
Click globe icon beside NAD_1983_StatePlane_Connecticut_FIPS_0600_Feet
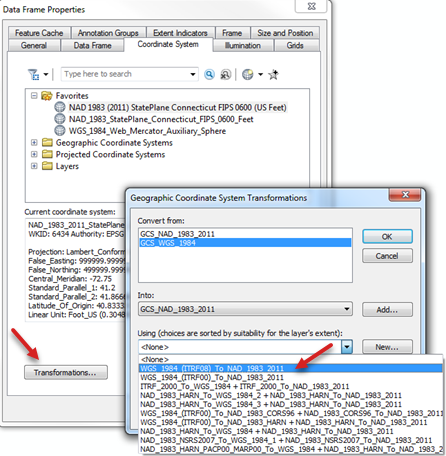point(60,119)
